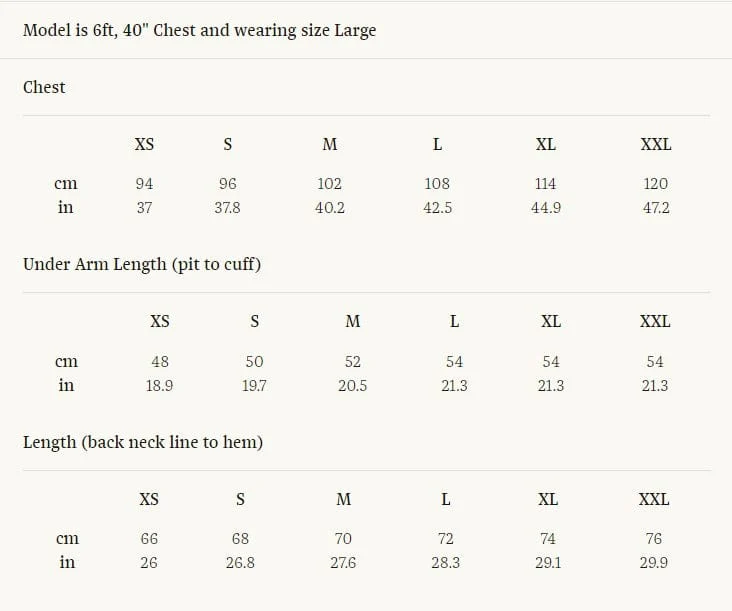Click the XS header in Under Arm table
The width and height of the screenshot is (732, 611).
(160, 321)
